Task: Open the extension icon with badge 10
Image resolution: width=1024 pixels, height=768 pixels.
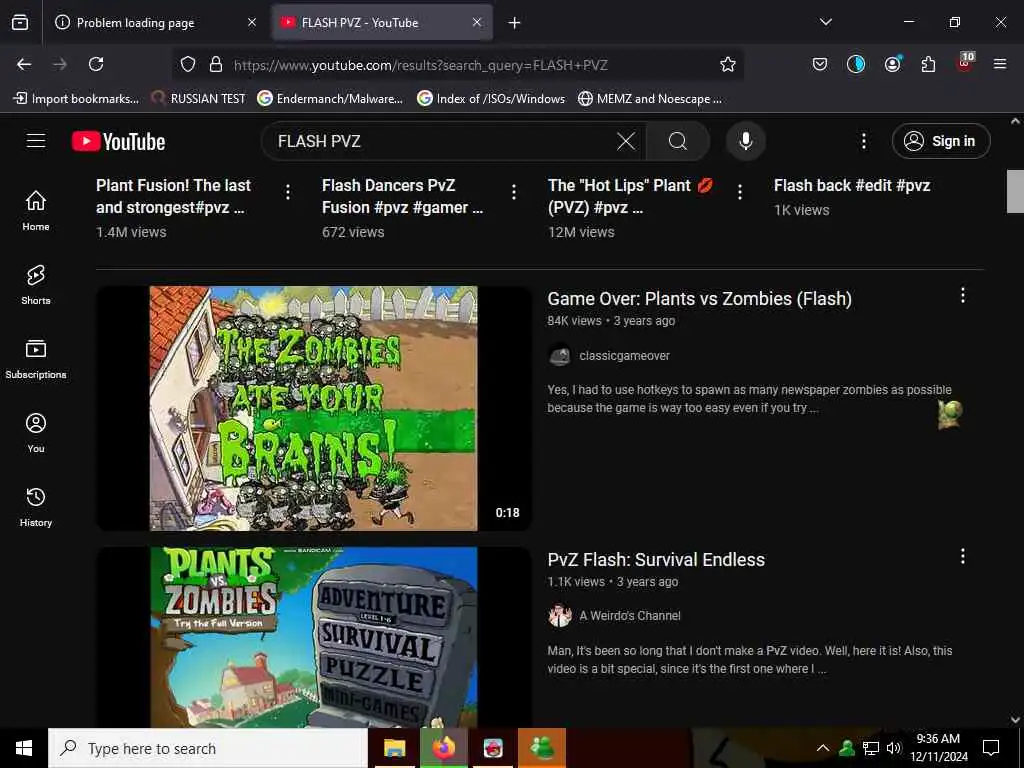Action: [x=965, y=62]
